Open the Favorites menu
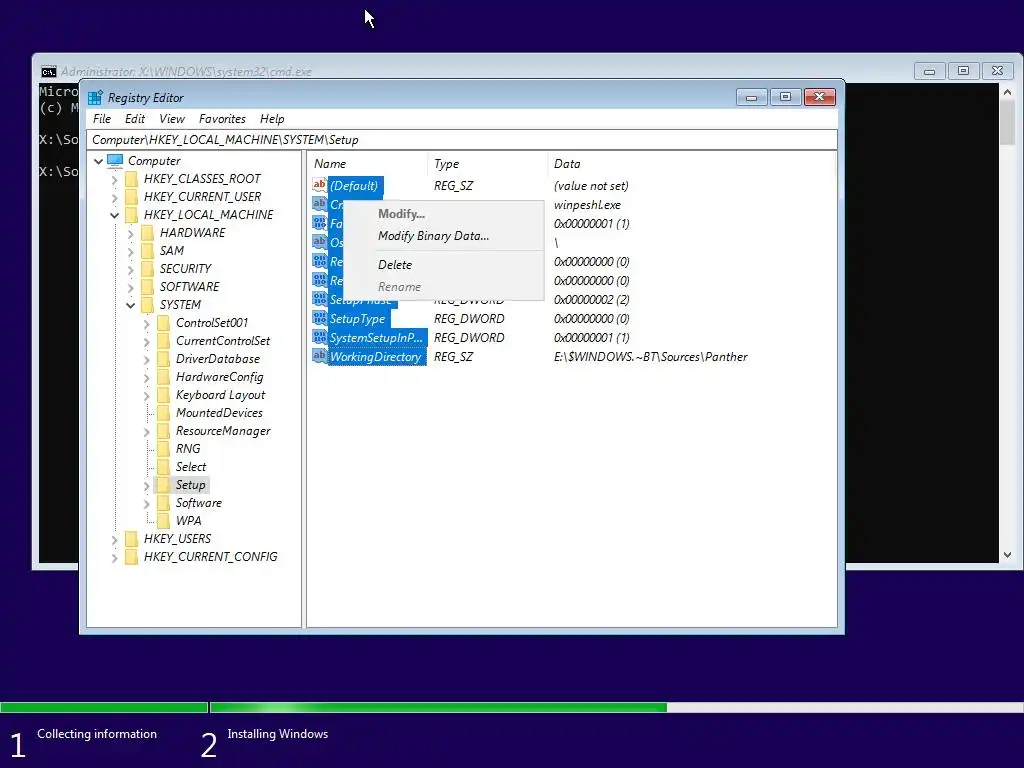This screenshot has height=768, width=1024. point(222,119)
